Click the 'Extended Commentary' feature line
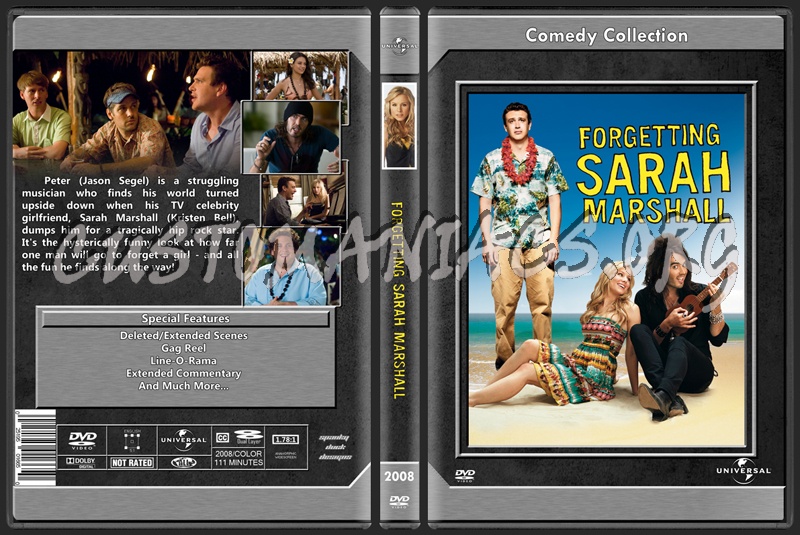The height and width of the screenshot is (535, 800). 184,373
